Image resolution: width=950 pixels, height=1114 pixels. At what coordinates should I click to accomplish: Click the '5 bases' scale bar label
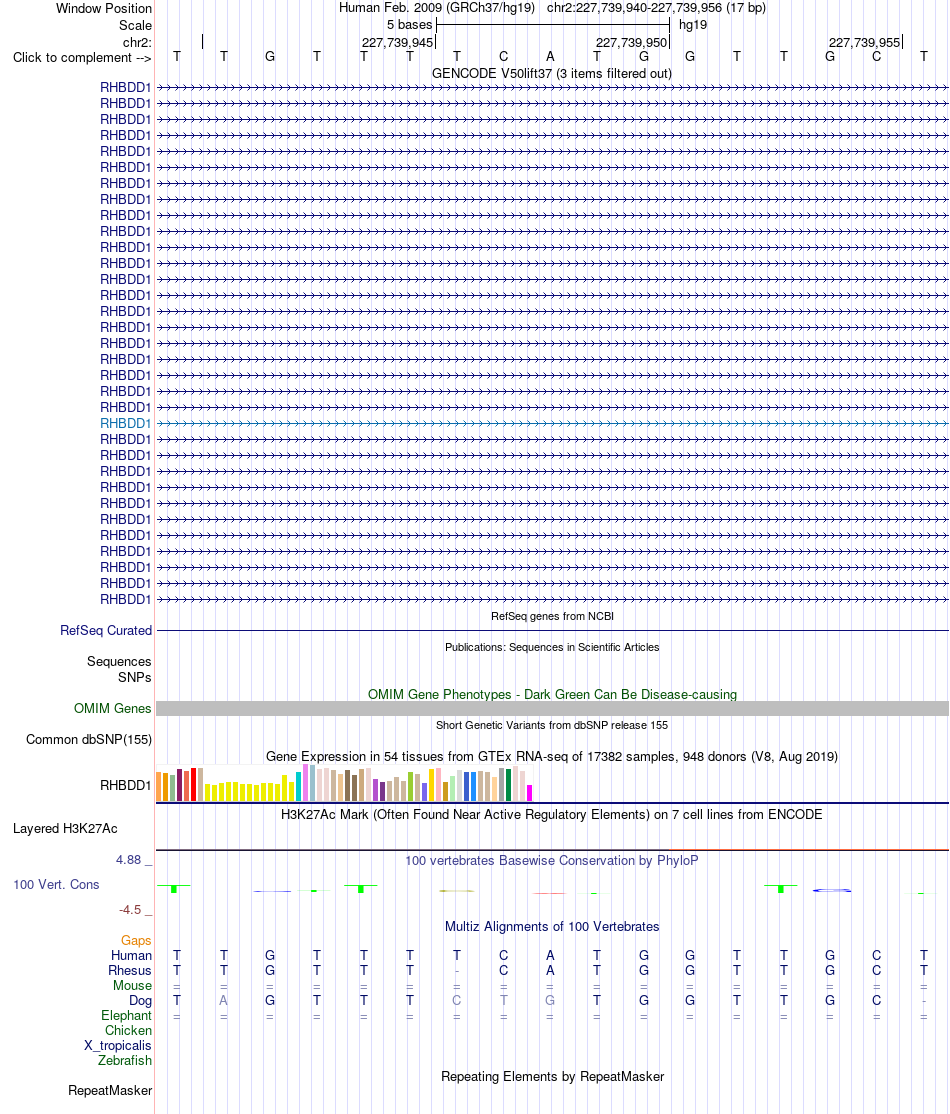(409, 25)
